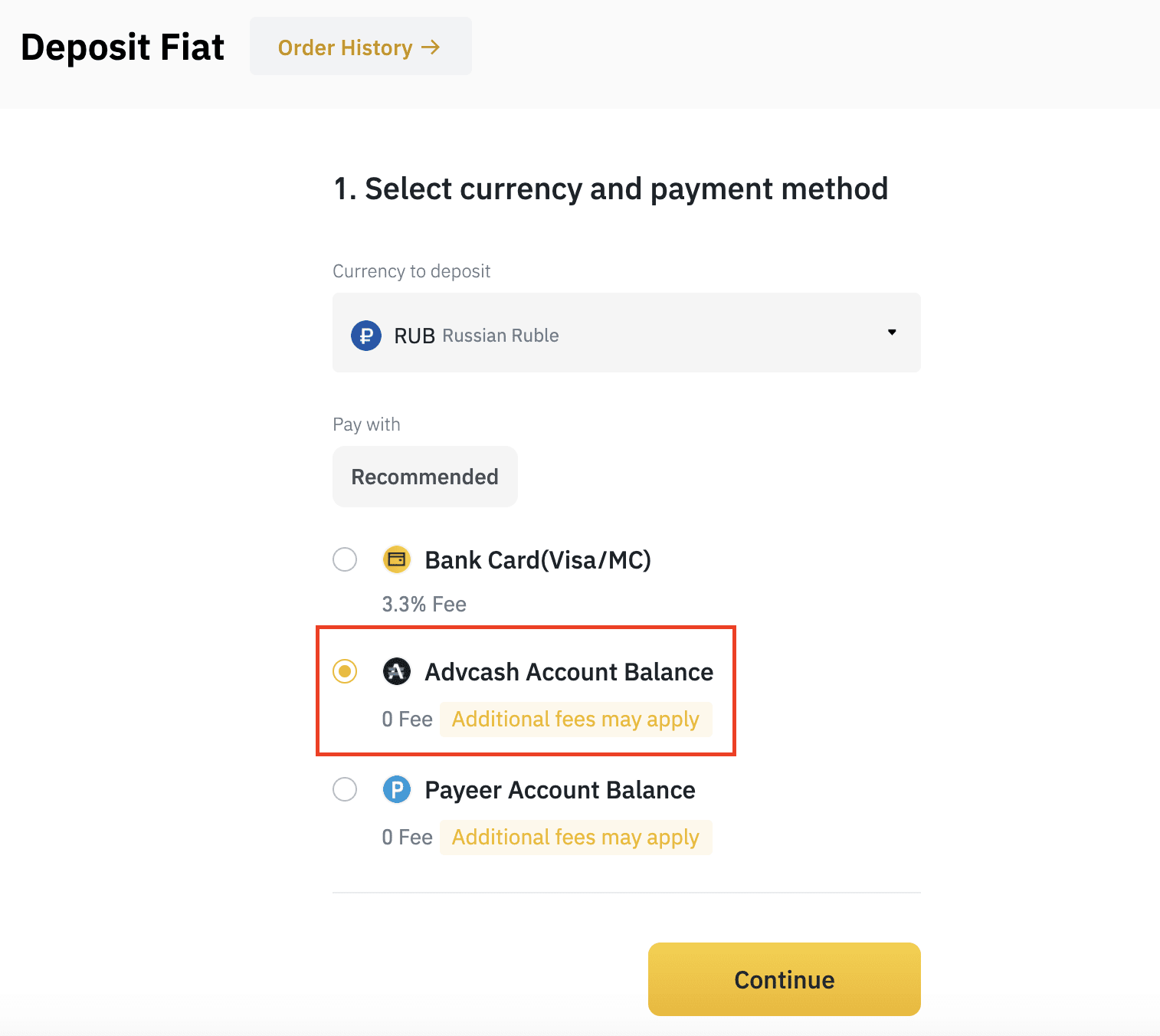This screenshot has height=1036, width=1160.
Task: Click the Payeer logo icon
Action: pos(397,789)
